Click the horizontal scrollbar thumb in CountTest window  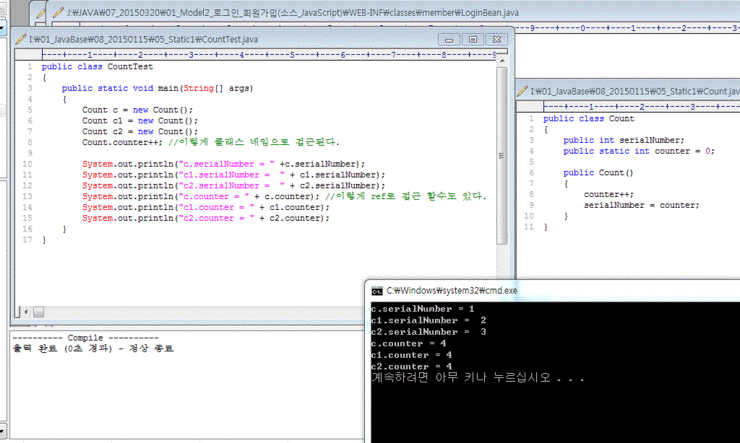37,311
